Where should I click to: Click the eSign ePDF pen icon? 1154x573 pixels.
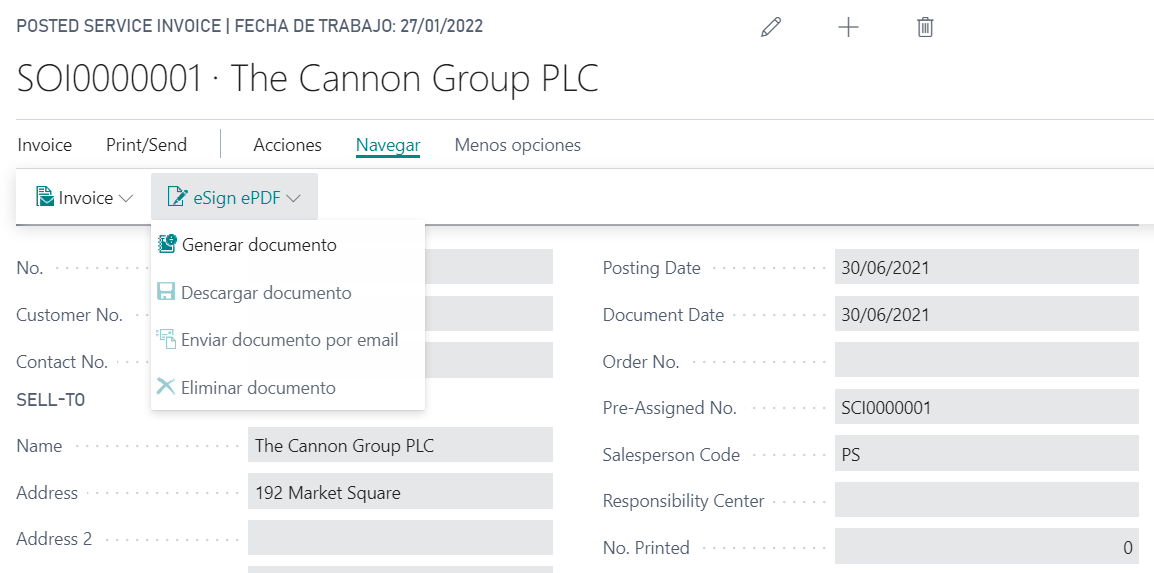pos(177,198)
